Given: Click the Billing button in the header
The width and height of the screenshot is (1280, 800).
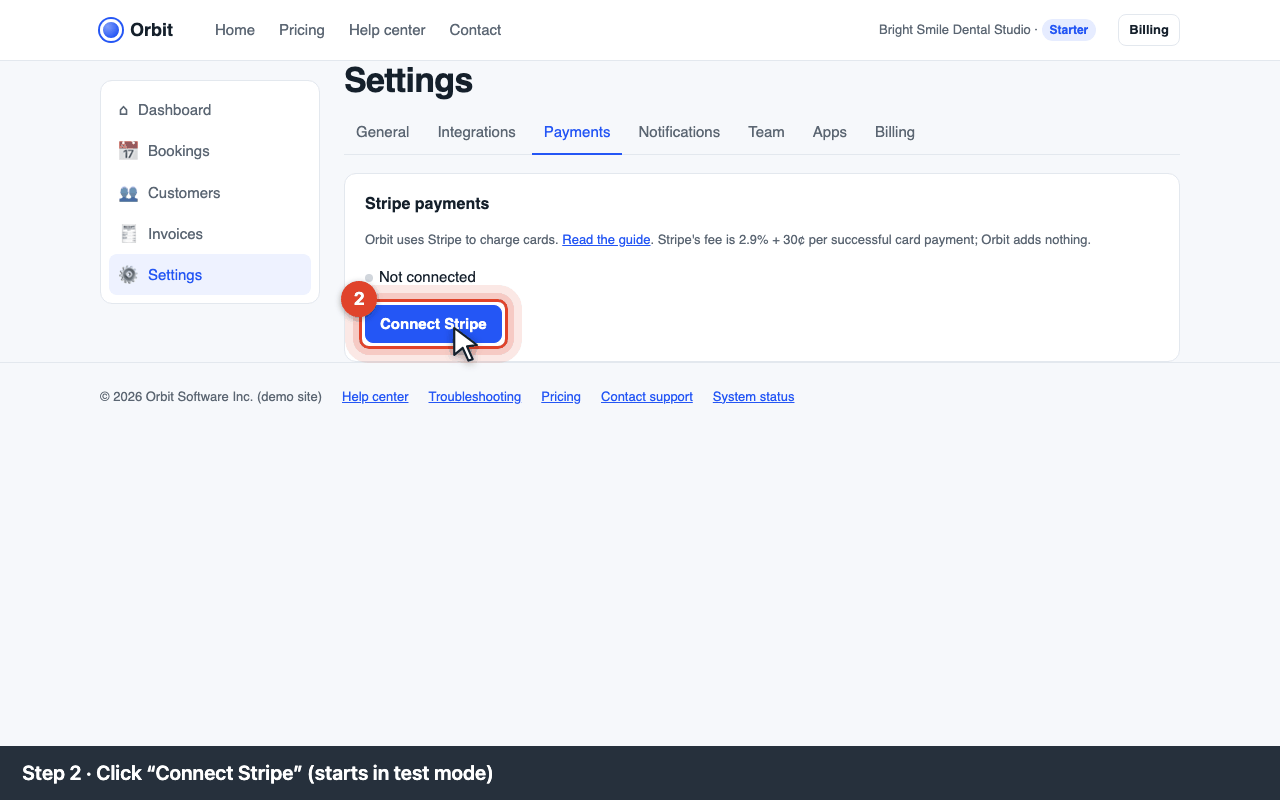Looking at the screenshot, I should (x=1149, y=30).
